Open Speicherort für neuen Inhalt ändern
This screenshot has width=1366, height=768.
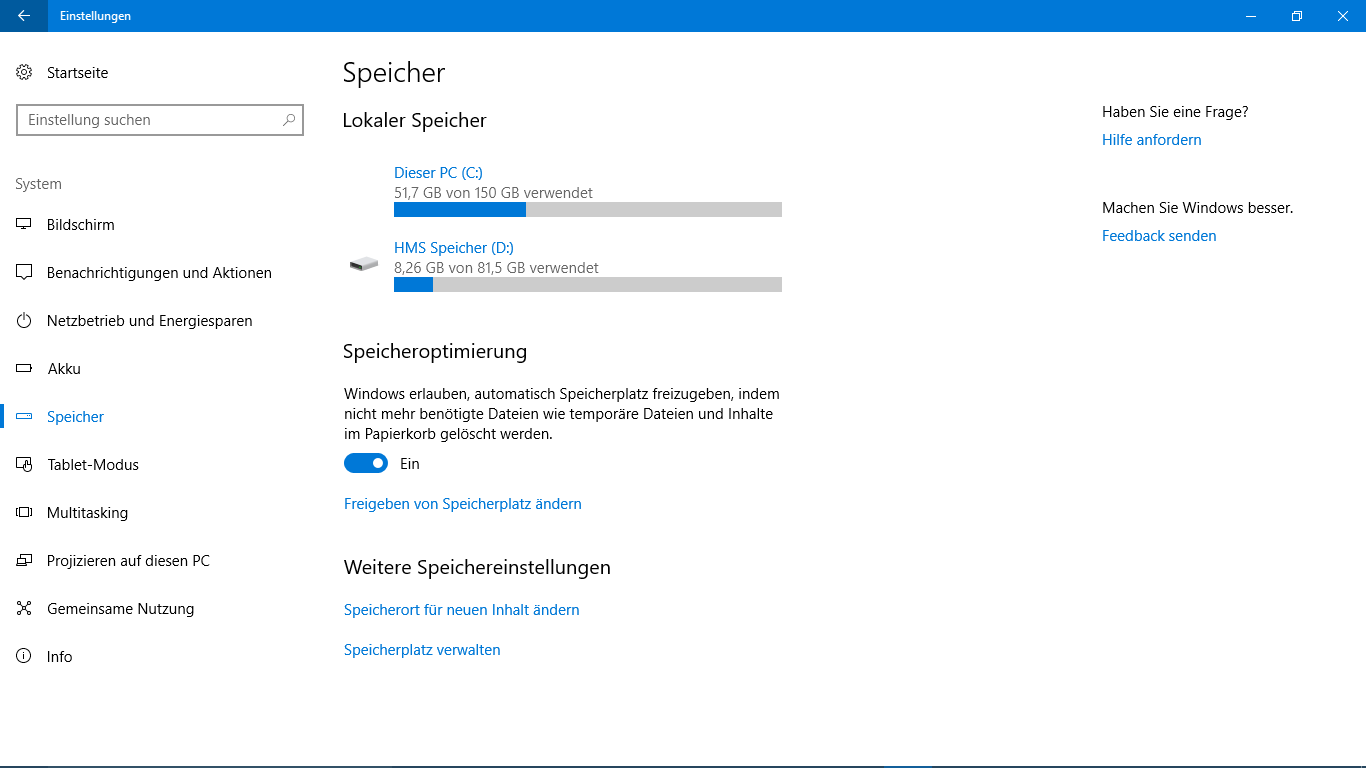(462, 610)
